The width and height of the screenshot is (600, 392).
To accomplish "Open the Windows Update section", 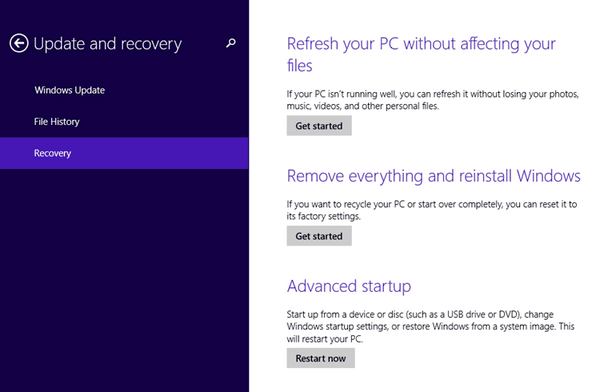I will point(70,90).
